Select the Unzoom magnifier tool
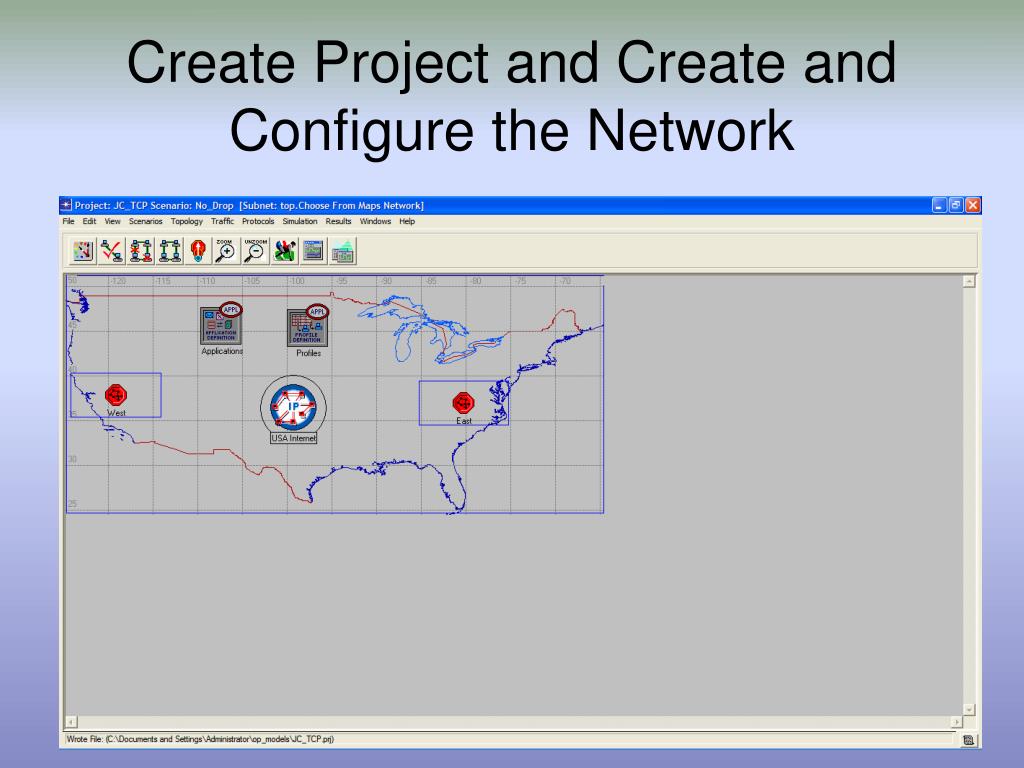 (x=255, y=251)
